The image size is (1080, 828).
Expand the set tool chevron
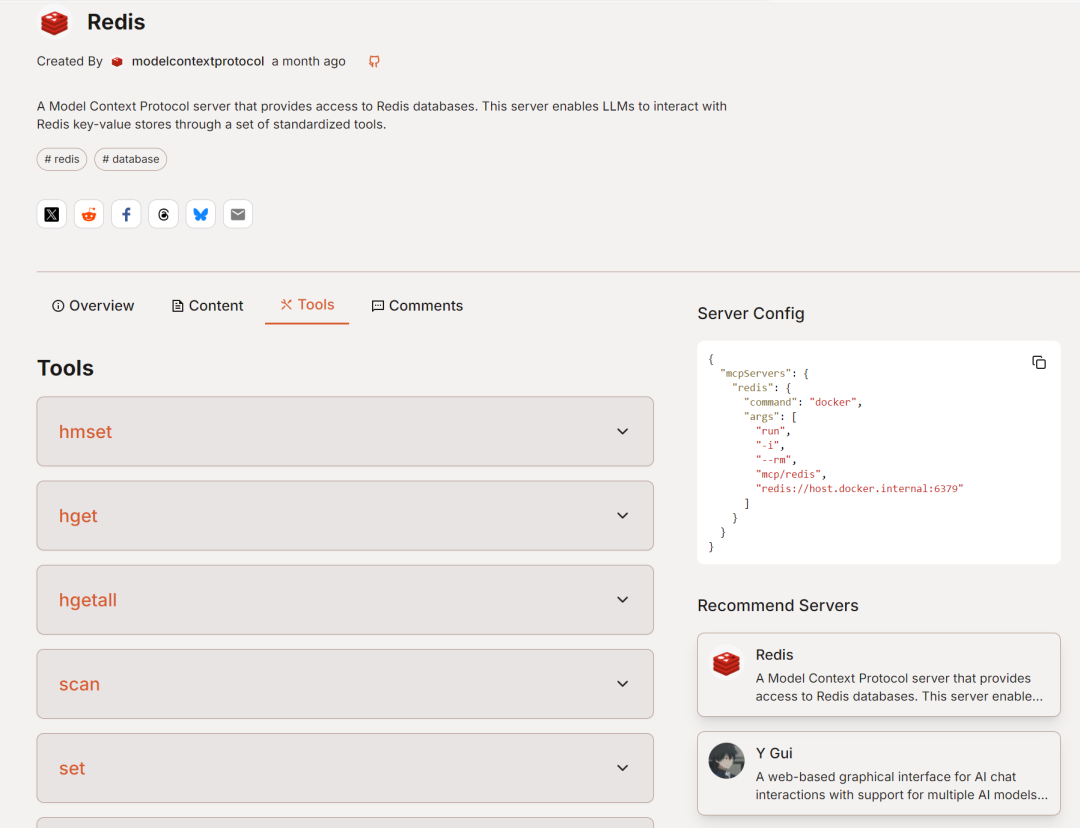pos(623,767)
